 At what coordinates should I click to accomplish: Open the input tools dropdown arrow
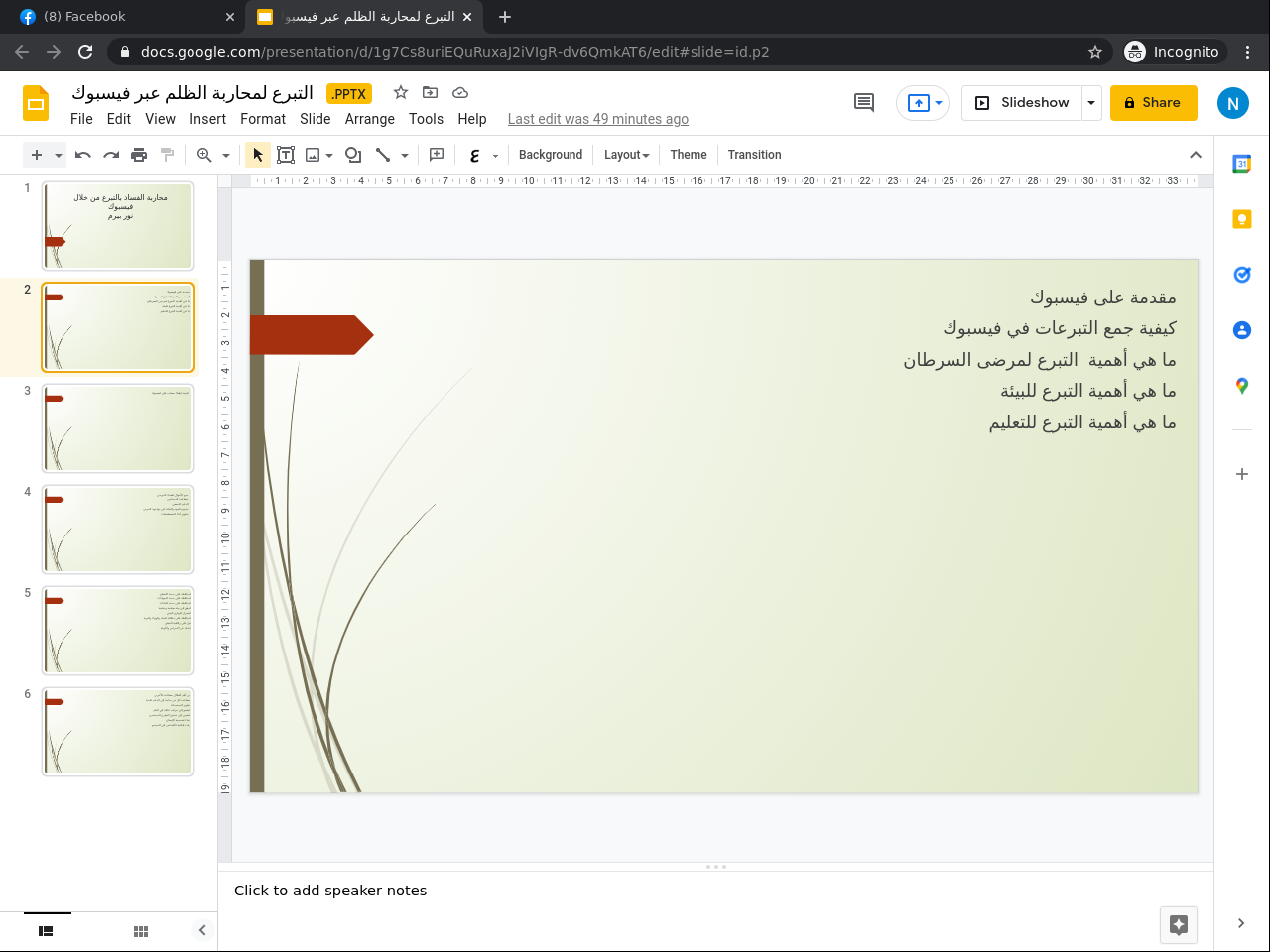click(x=495, y=156)
